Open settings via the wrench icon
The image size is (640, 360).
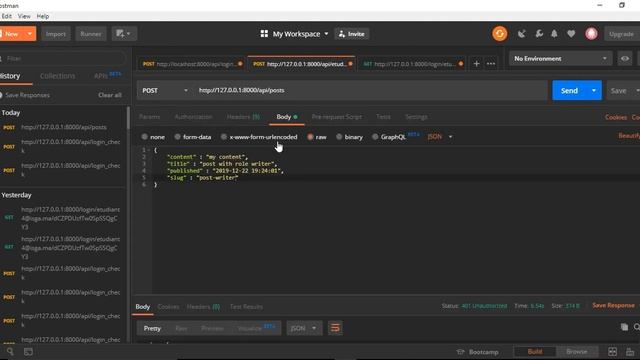539,34
